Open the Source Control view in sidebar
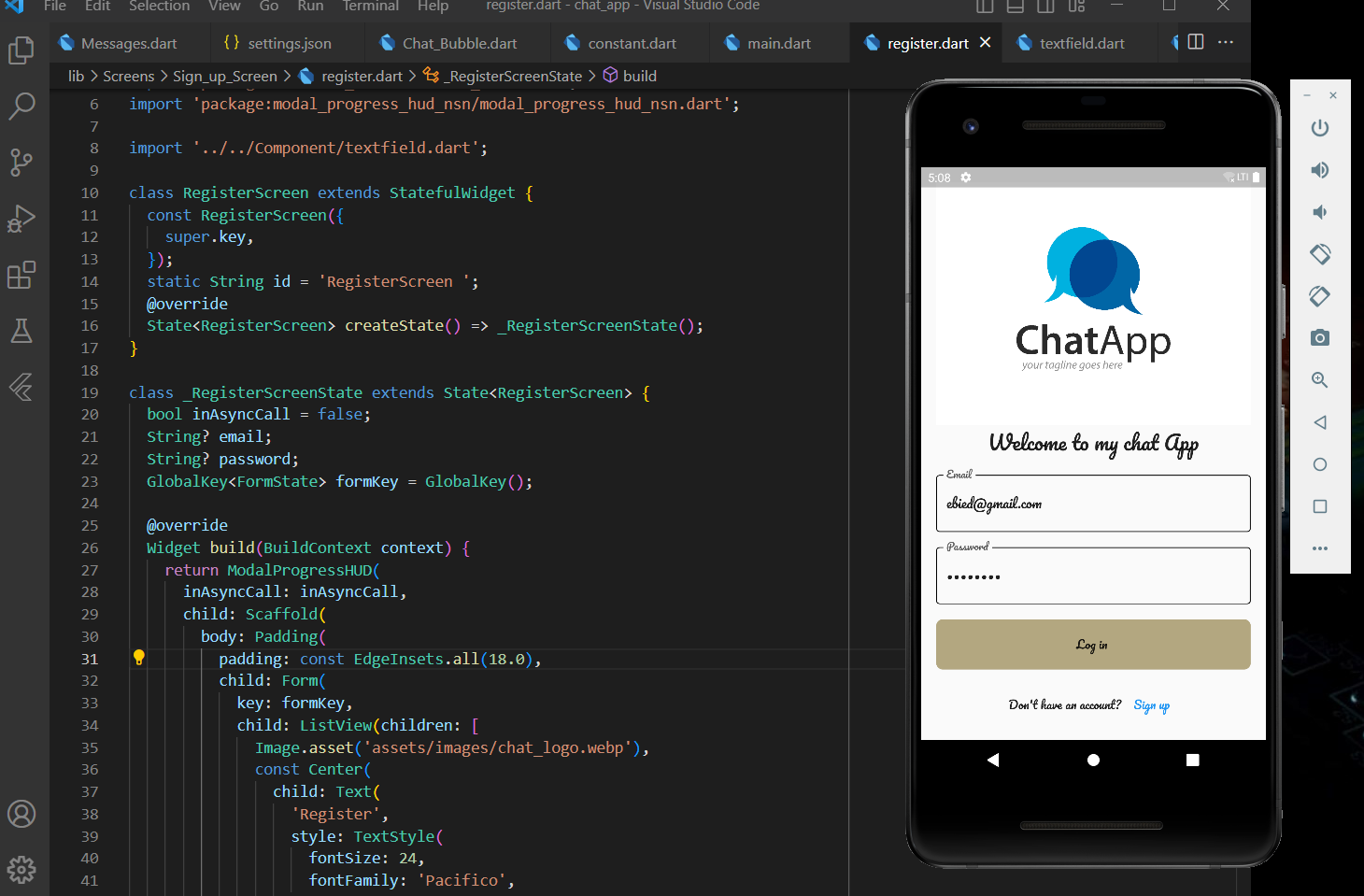This screenshot has height=896, width=1364. [x=21, y=163]
